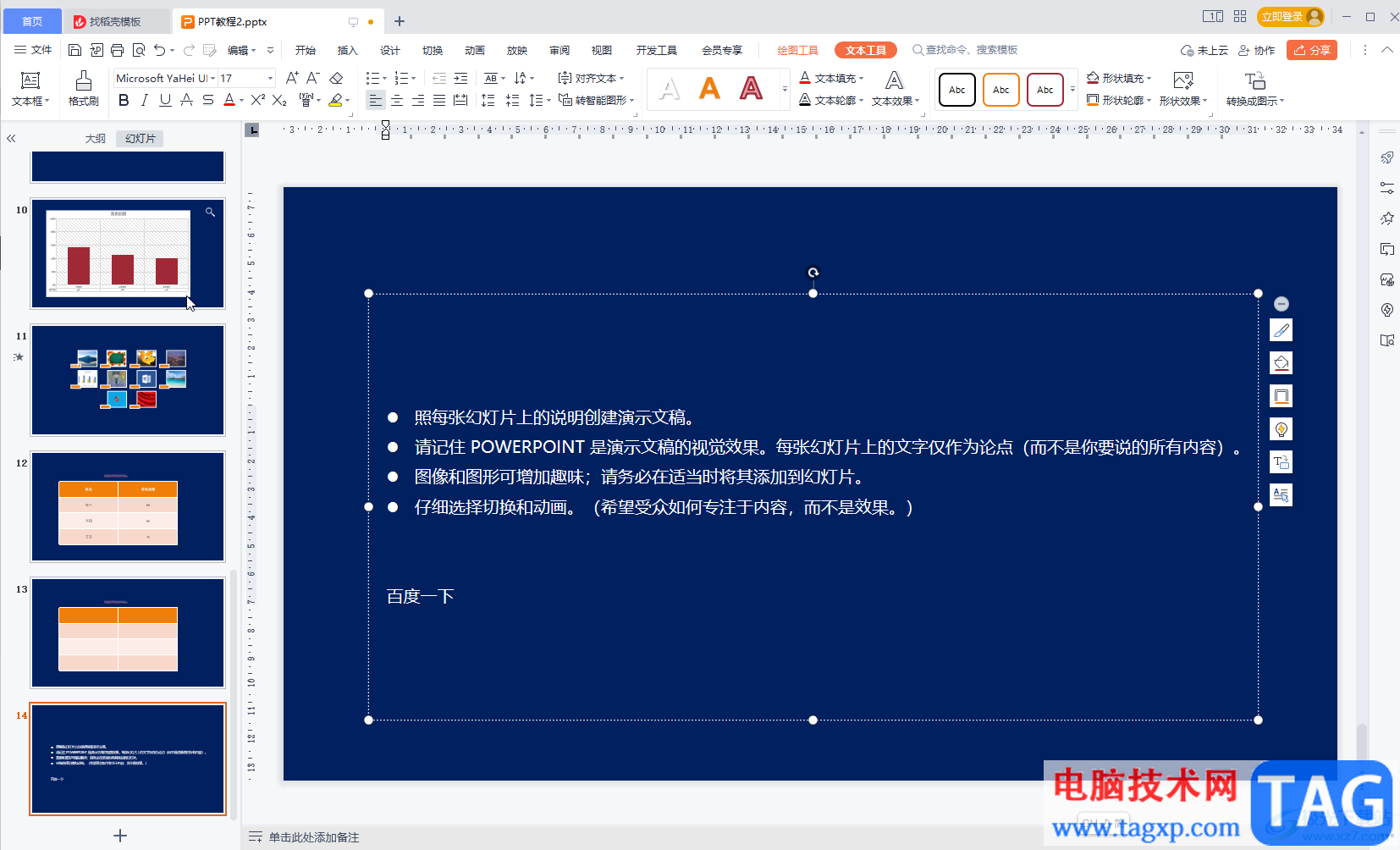1400x850 pixels.
Task: Click 转智能图形 (Convert to SmartArt)
Action: [x=596, y=100]
